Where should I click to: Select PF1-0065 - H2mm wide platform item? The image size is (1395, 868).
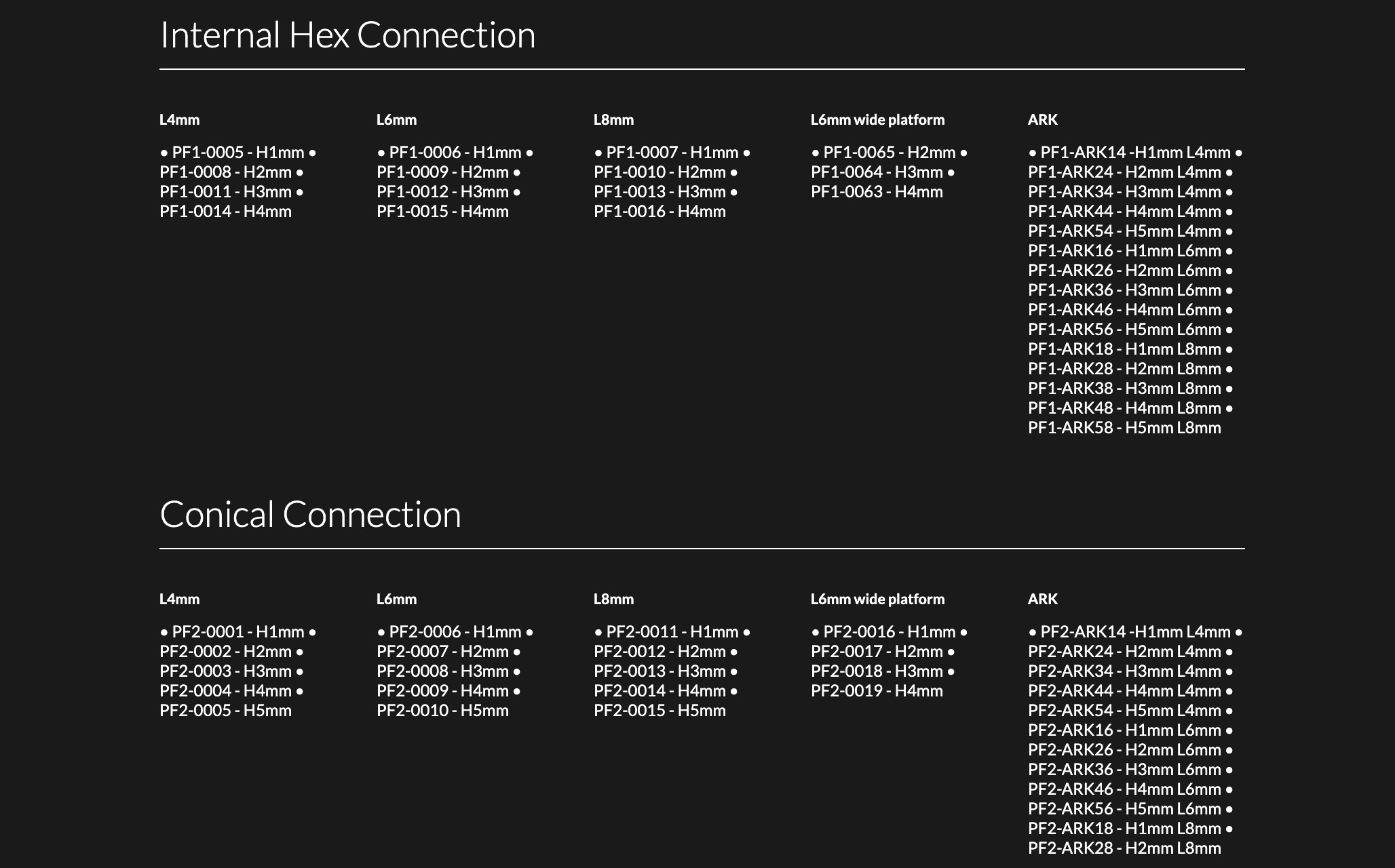889,153
